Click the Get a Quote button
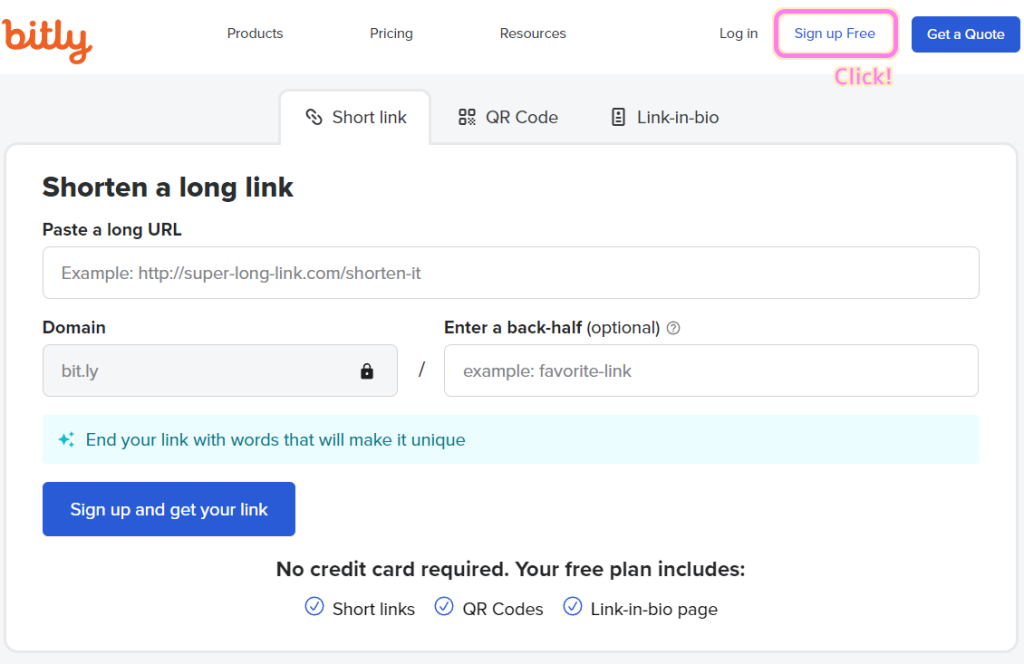1024x664 pixels. pos(965,34)
